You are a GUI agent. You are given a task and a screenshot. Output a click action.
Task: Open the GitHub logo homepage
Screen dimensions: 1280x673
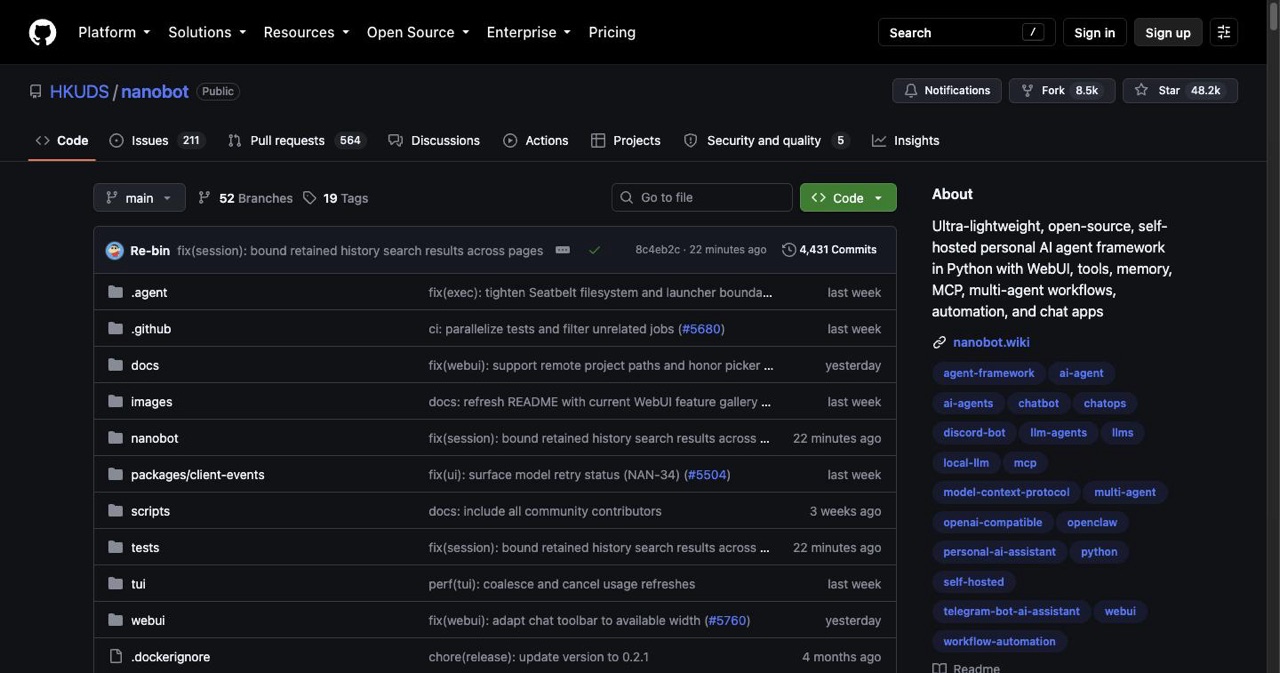point(42,32)
